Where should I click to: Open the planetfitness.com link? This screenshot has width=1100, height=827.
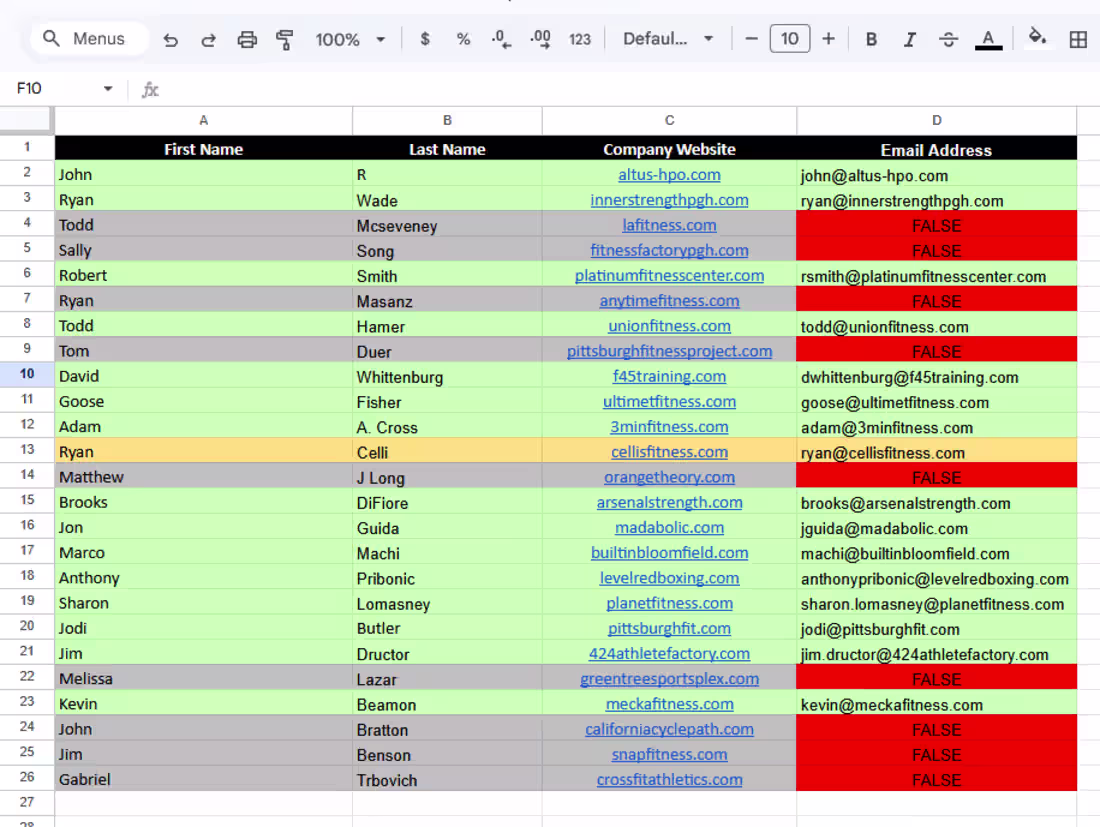coord(669,604)
